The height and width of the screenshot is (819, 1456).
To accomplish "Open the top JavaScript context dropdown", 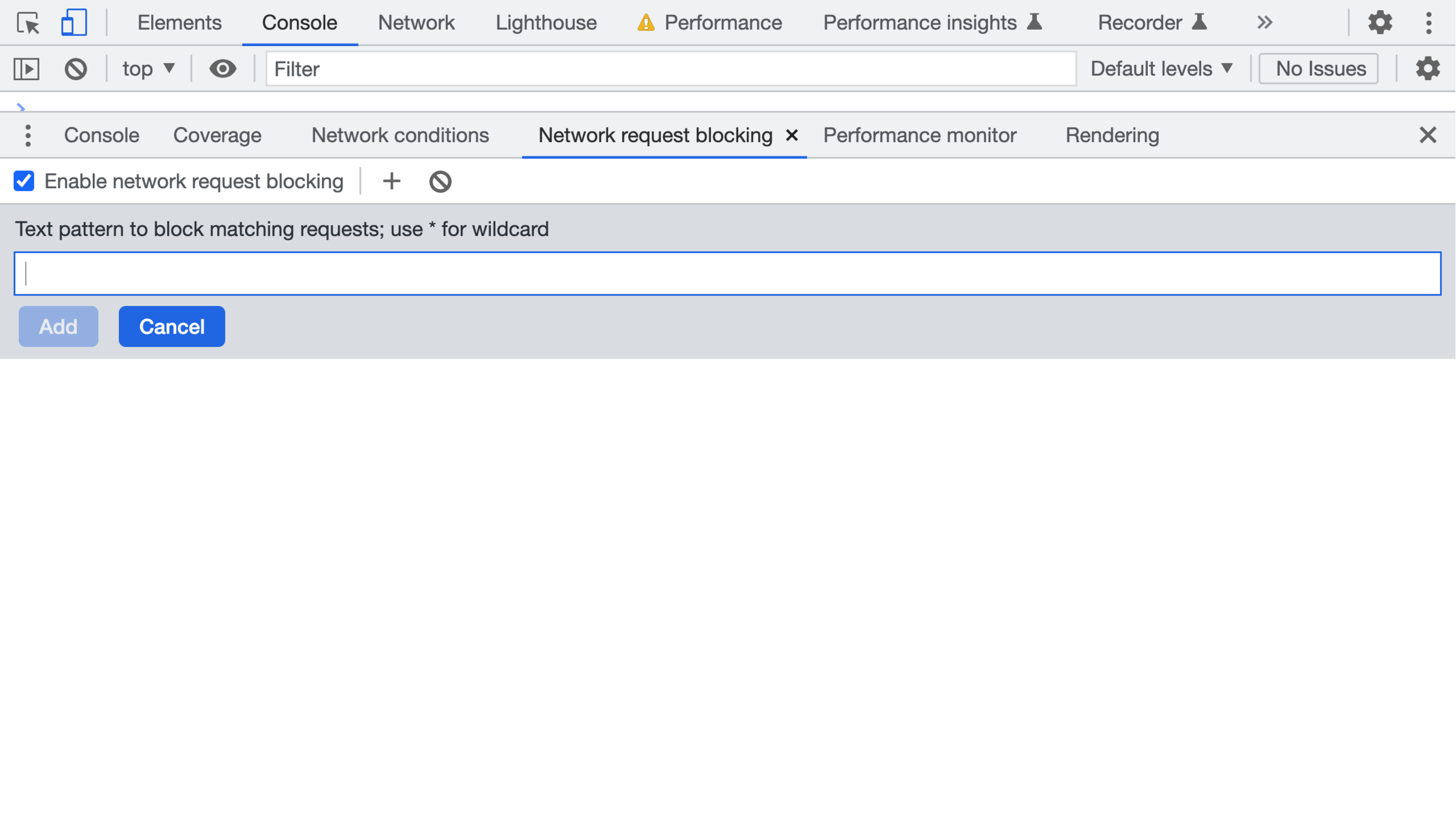I will pos(149,69).
